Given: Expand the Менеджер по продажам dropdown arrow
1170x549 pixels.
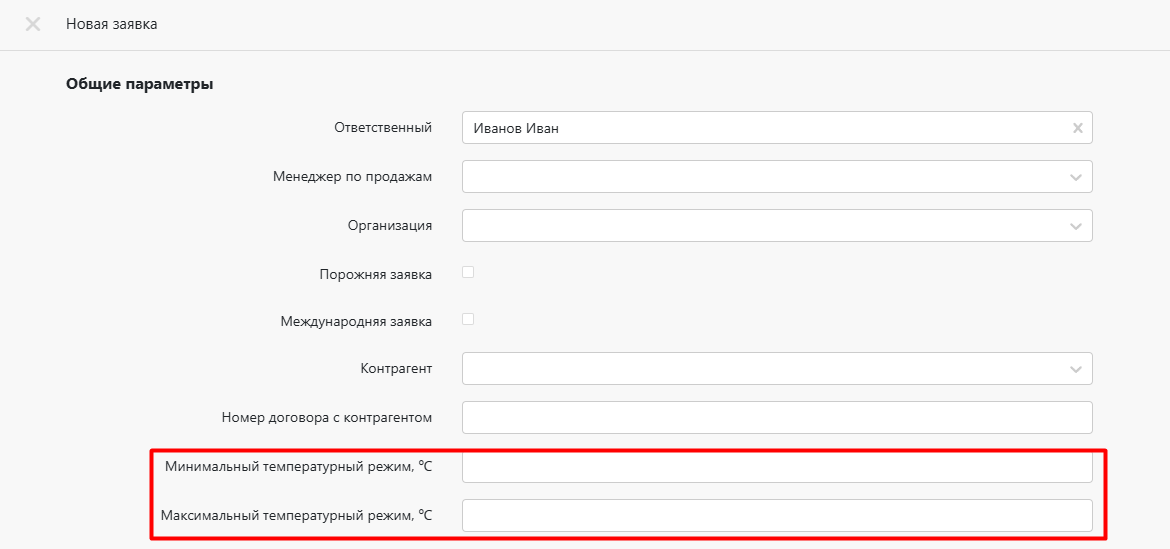Looking at the screenshot, I should click(1076, 177).
